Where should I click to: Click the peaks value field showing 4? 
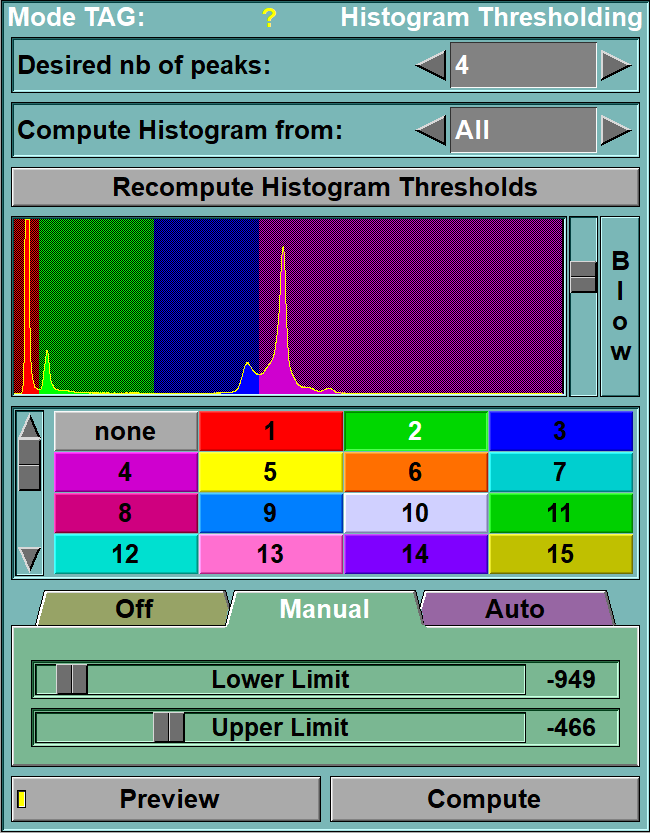[x=523, y=65]
